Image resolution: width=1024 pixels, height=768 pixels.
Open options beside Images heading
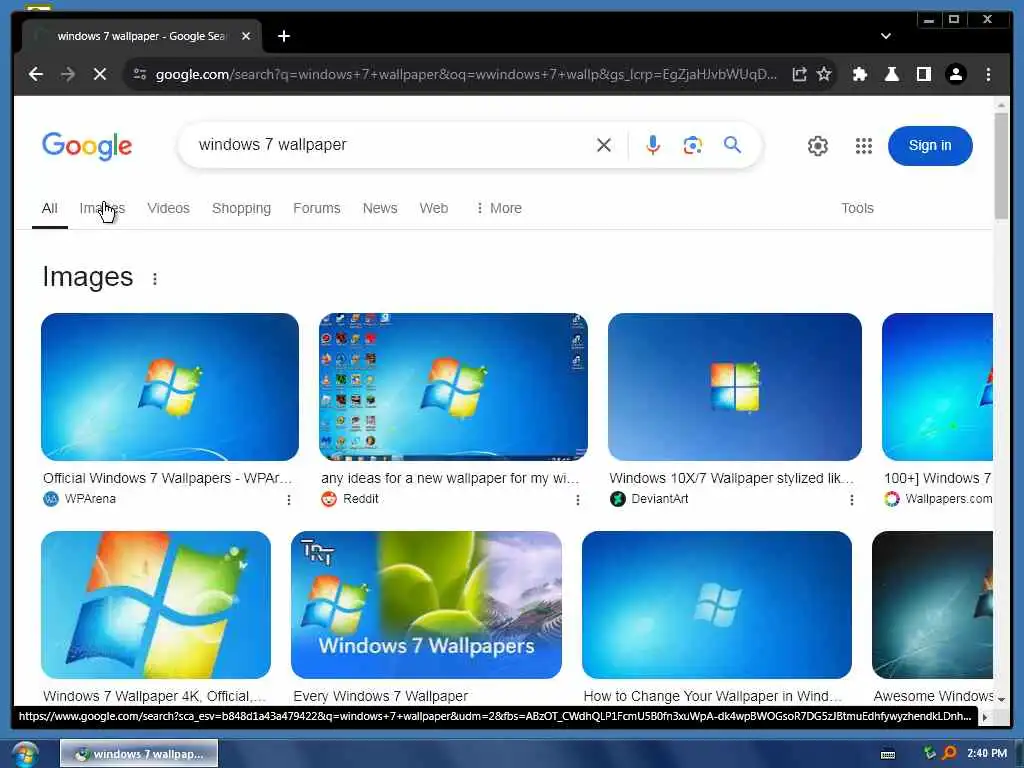click(x=155, y=279)
